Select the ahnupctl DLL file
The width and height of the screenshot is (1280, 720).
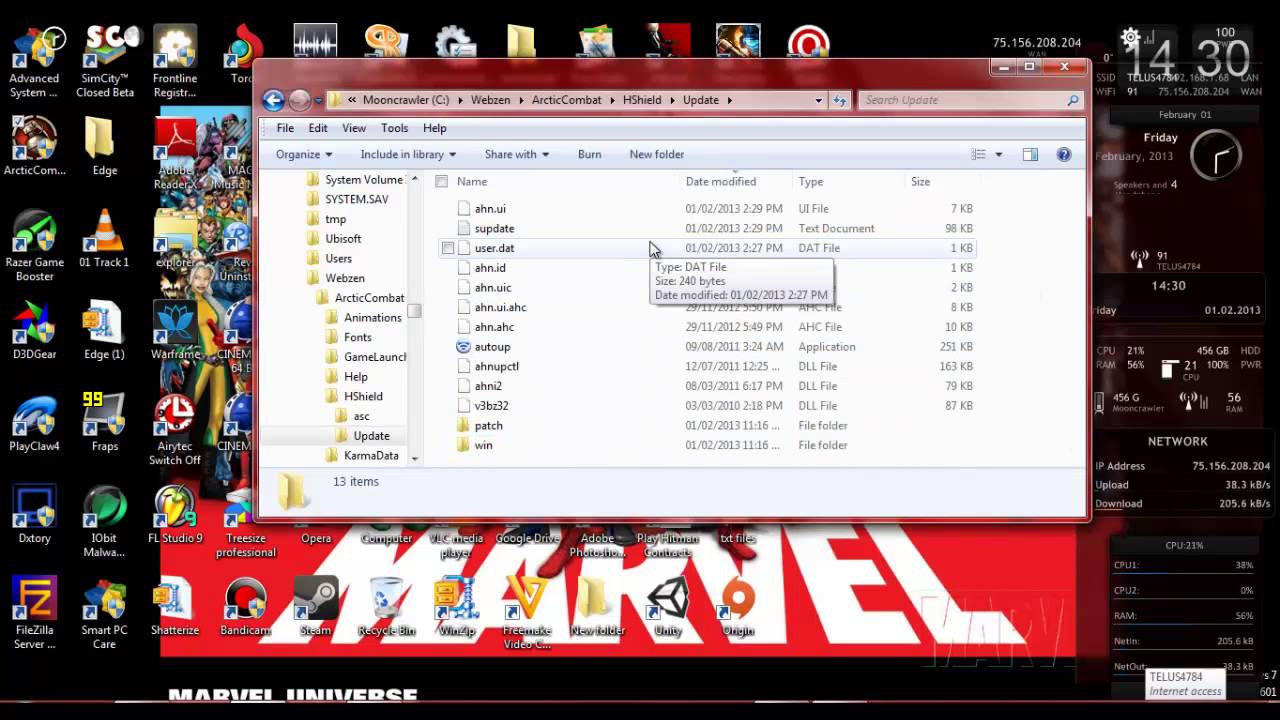497,367
